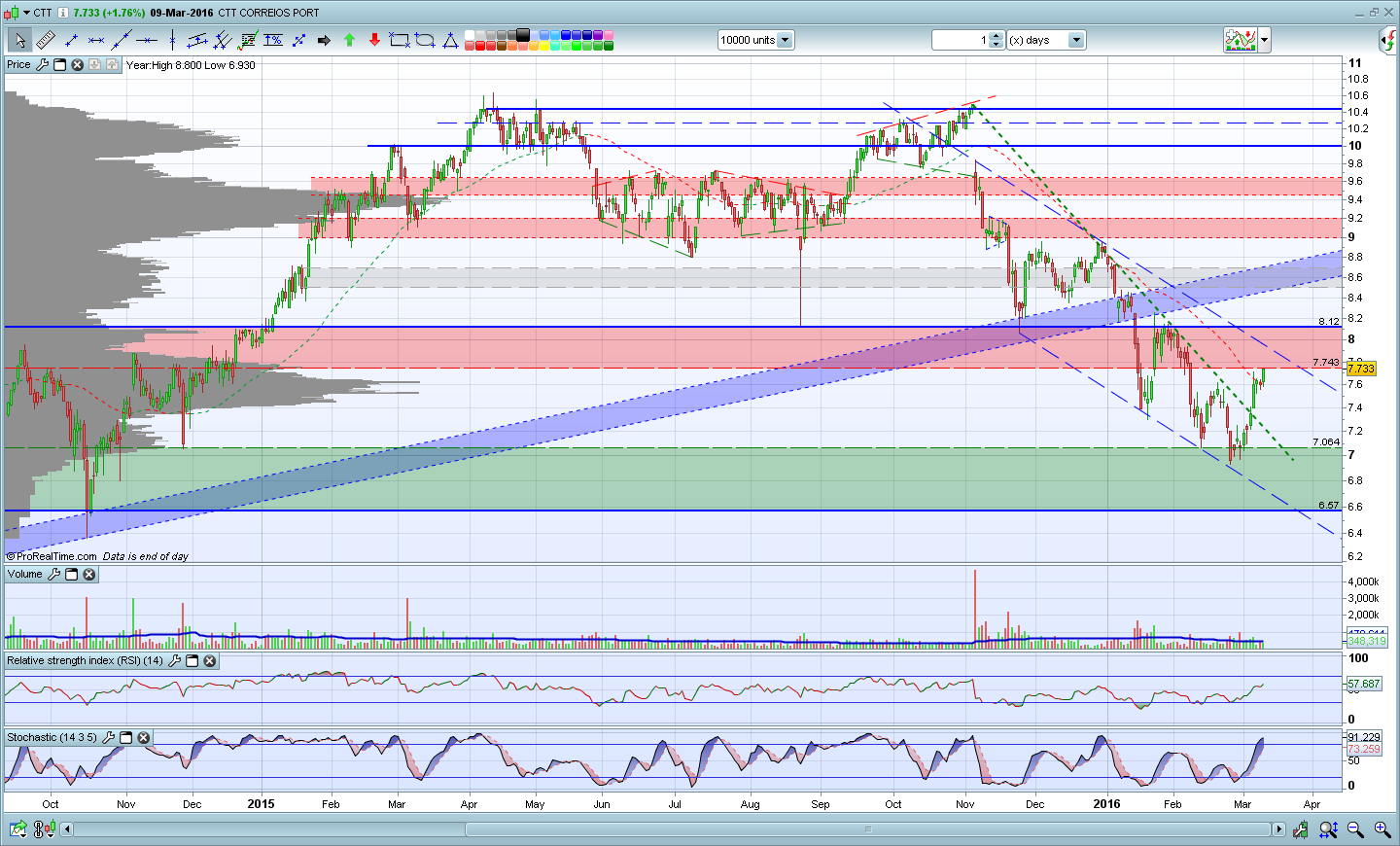Open the Price panel wrench settings
The image size is (1400, 846).
tap(43, 65)
